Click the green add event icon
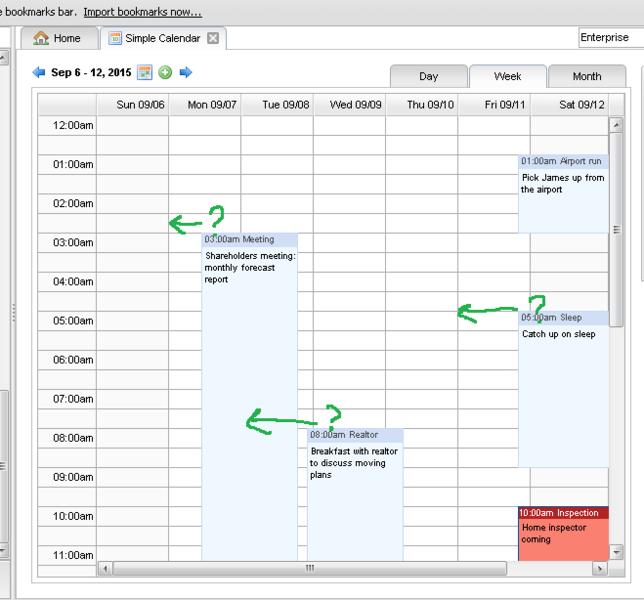The image size is (644, 600). [165, 73]
